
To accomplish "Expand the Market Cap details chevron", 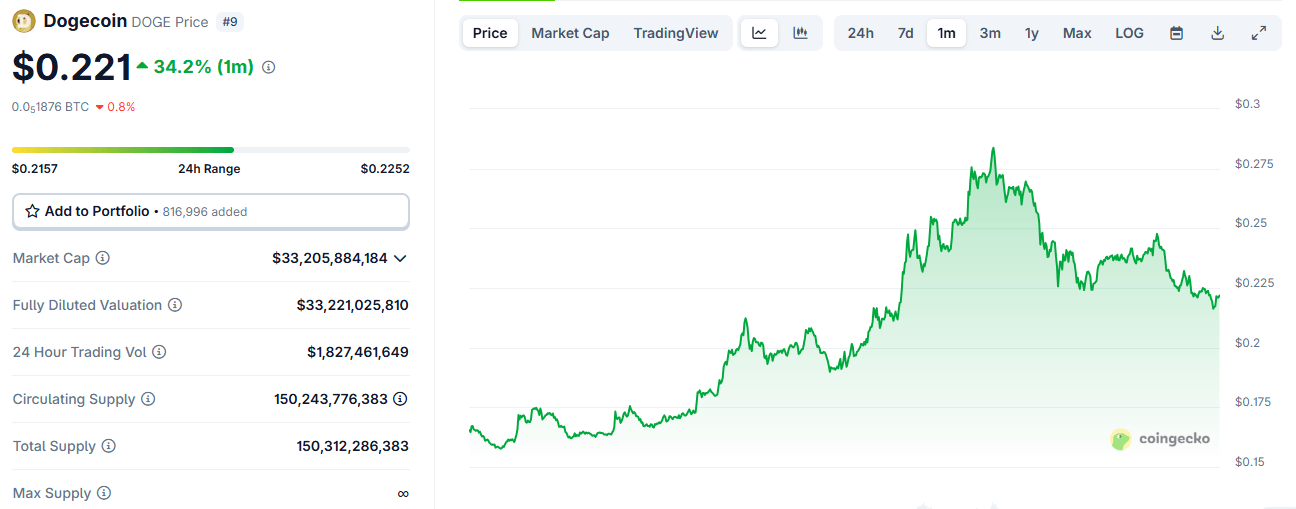I will [400, 258].
